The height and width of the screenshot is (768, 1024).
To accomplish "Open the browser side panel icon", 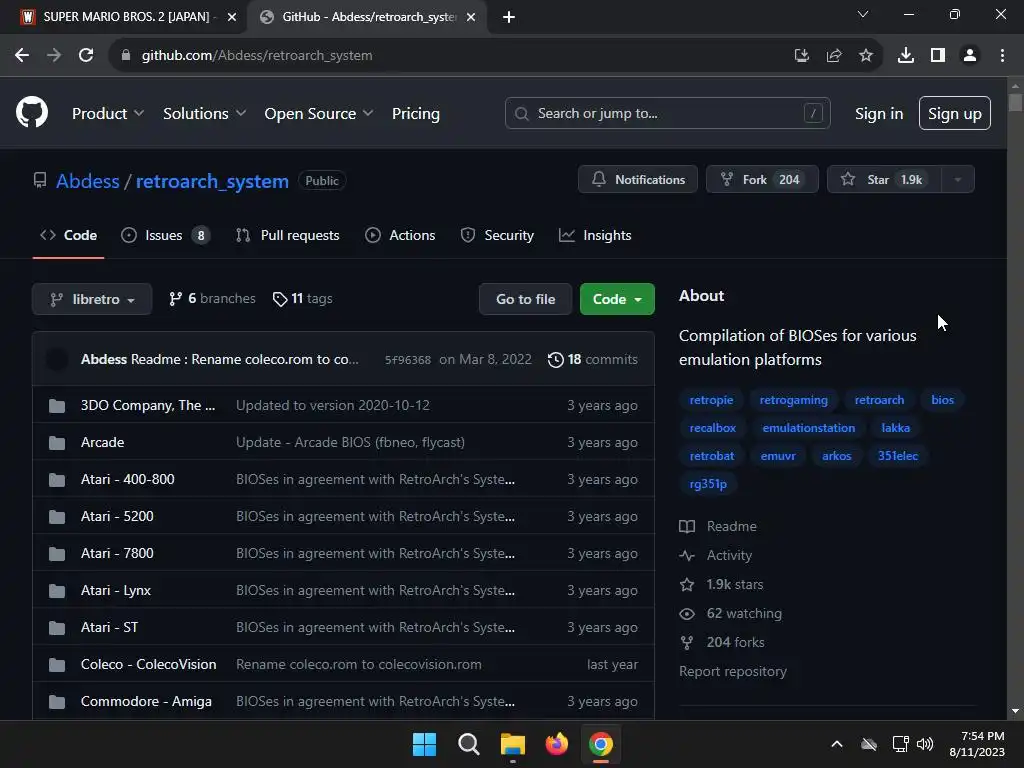I will point(938,56).
